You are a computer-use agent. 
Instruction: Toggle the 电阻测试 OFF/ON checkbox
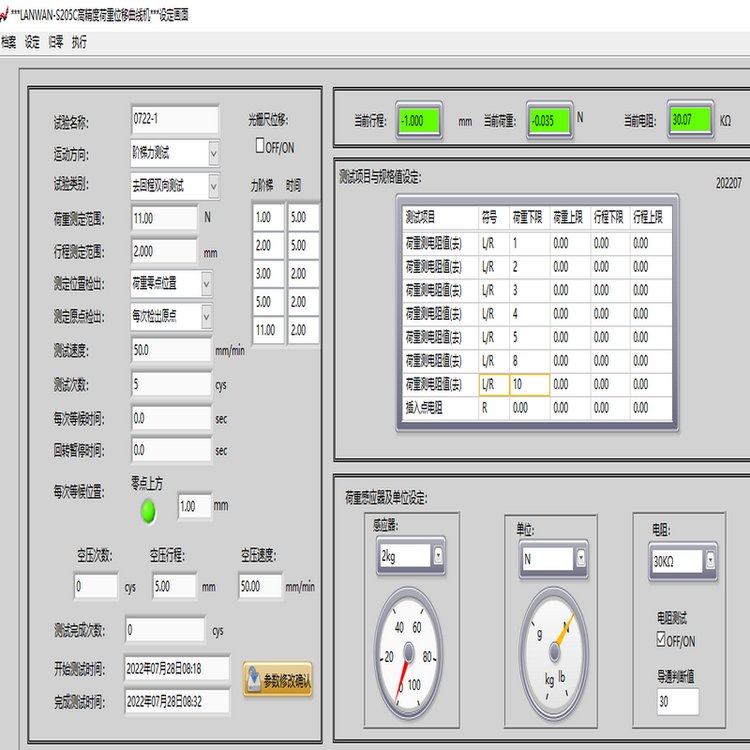661,640
